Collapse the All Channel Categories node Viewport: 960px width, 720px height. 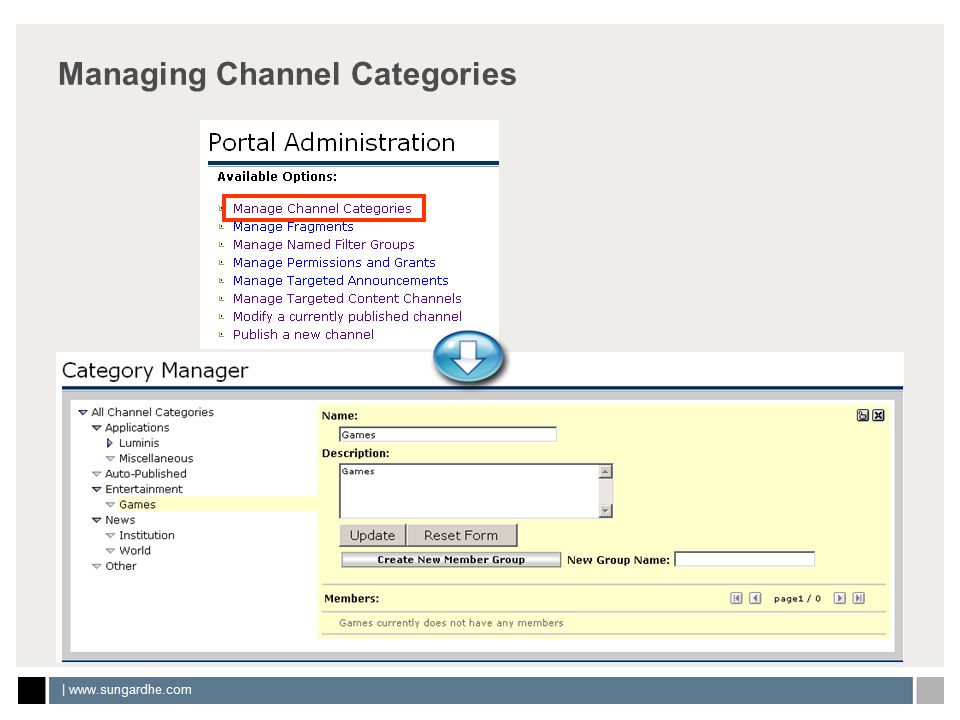pos(83,413)
